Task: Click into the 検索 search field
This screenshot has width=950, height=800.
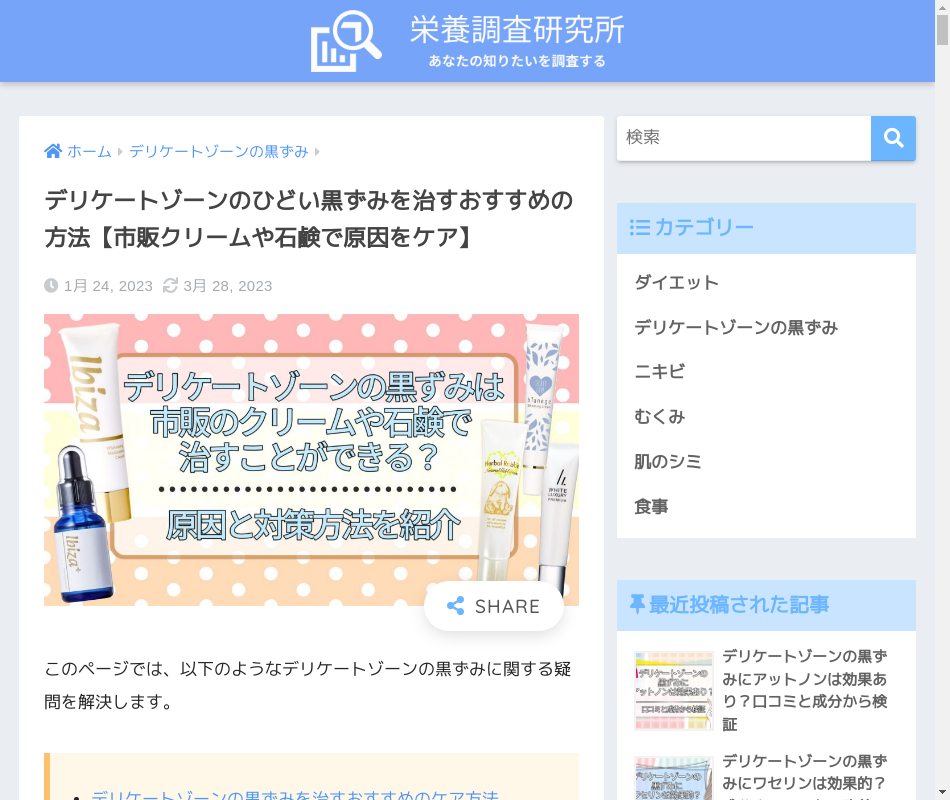Action: click(x=743, y=138)
